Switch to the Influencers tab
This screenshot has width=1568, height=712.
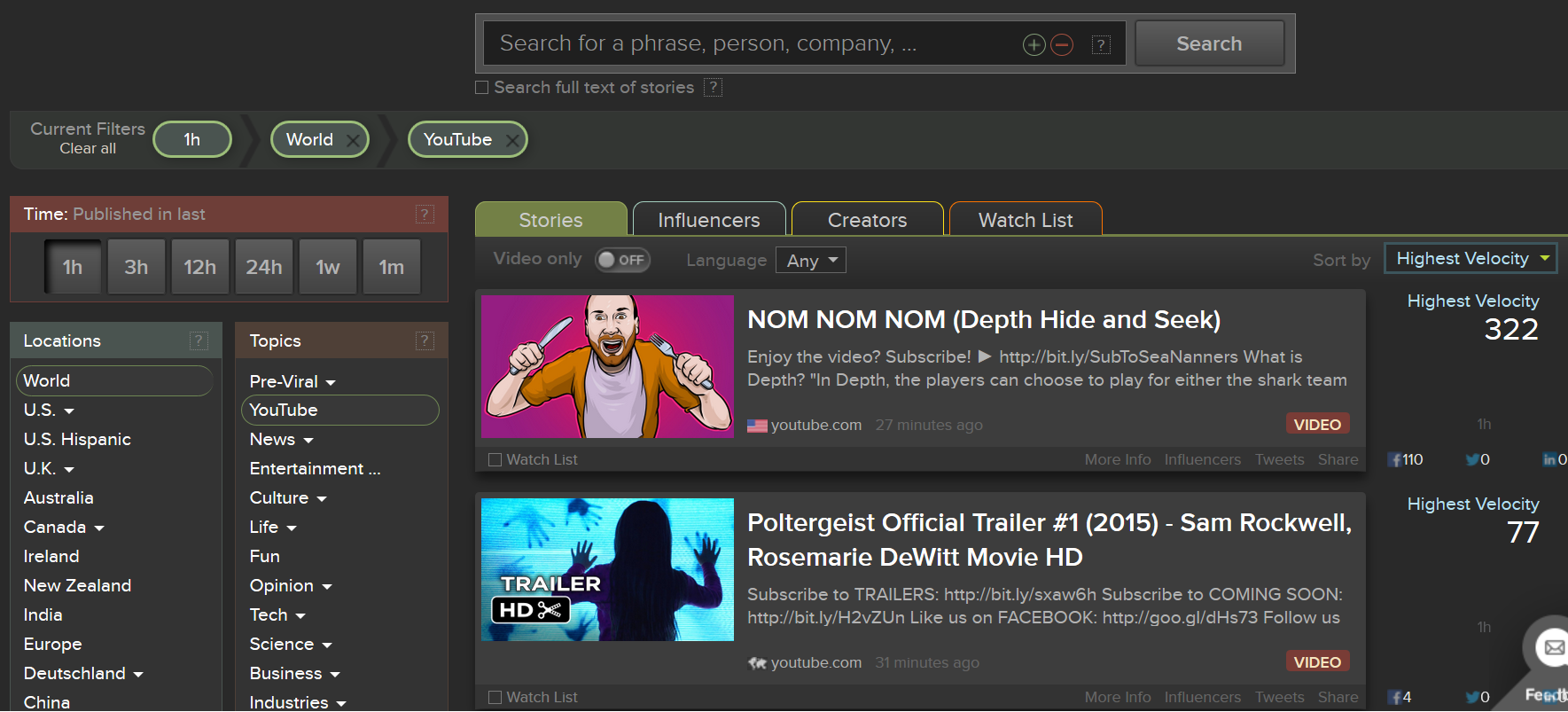tap(709, 219)
